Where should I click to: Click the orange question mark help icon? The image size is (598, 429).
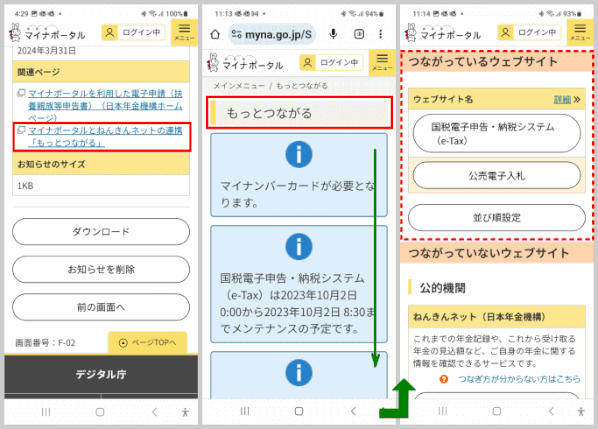444,379
